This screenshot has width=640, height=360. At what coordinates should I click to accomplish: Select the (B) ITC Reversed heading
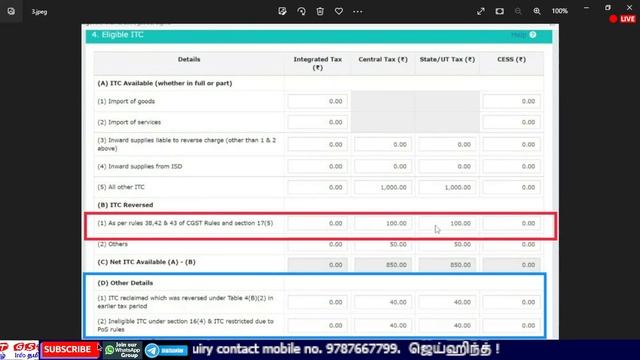[125, 205]
